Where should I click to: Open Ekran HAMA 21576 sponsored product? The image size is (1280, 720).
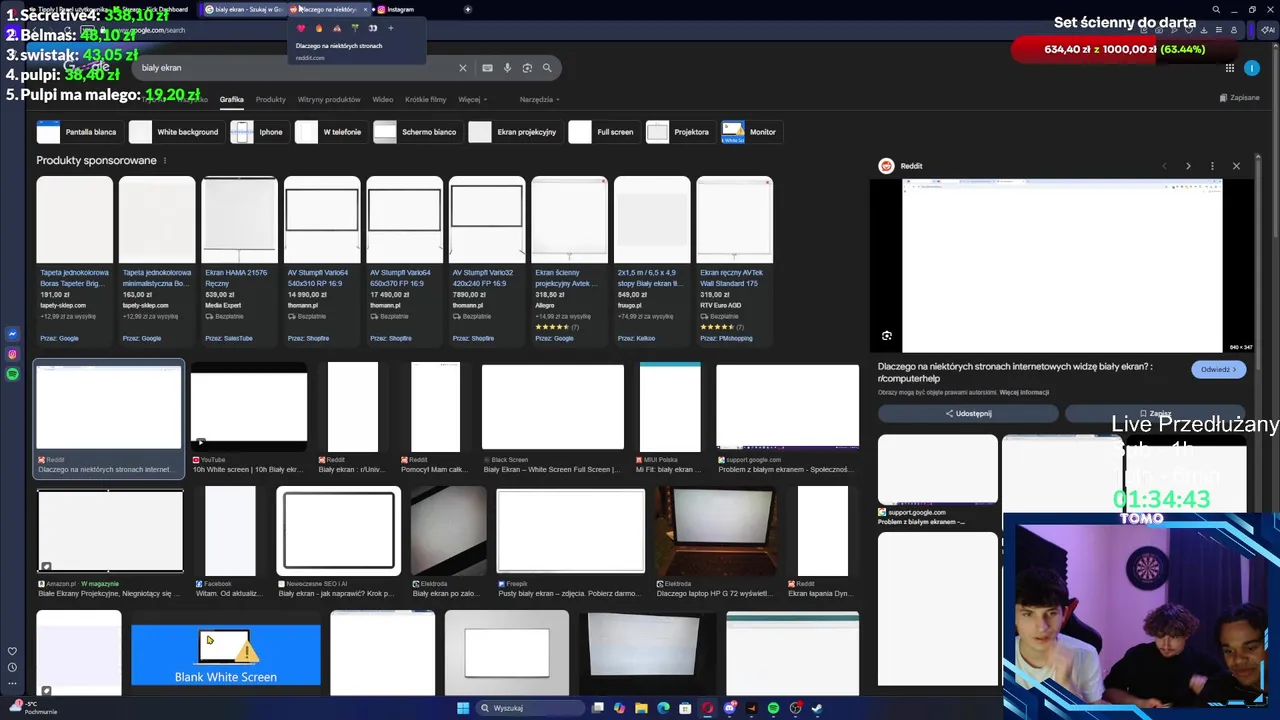(x=239, y=260)
